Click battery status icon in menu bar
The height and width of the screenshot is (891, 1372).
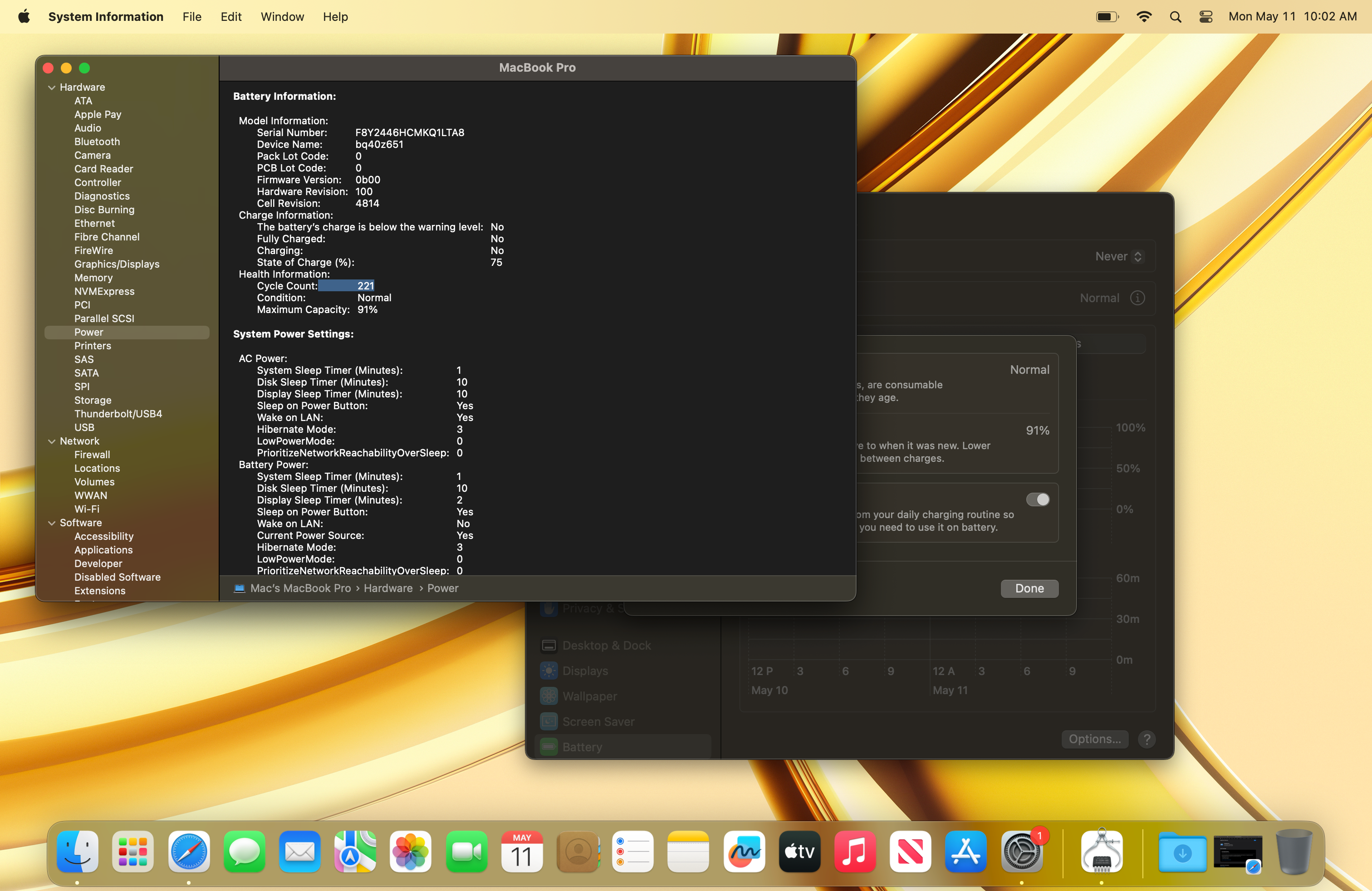tap(1107, 17)
